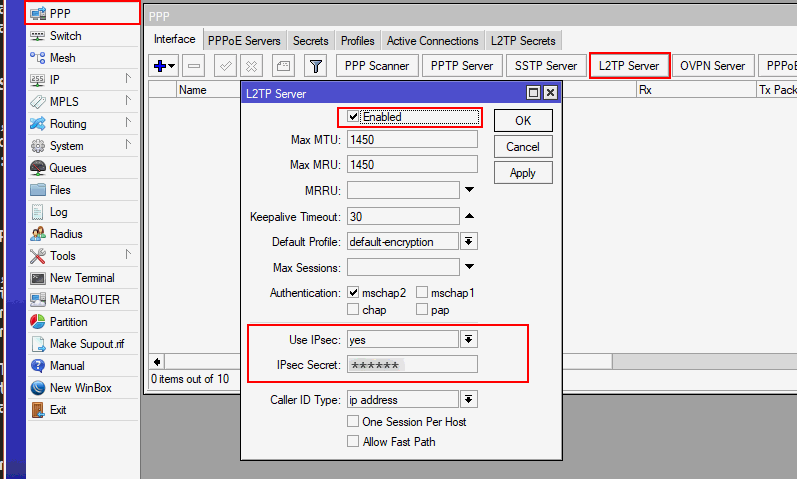Viewport: 797px width, 479px height.
Task: Expand the Caller ID Type dropdown
Action: click(468, 400)
